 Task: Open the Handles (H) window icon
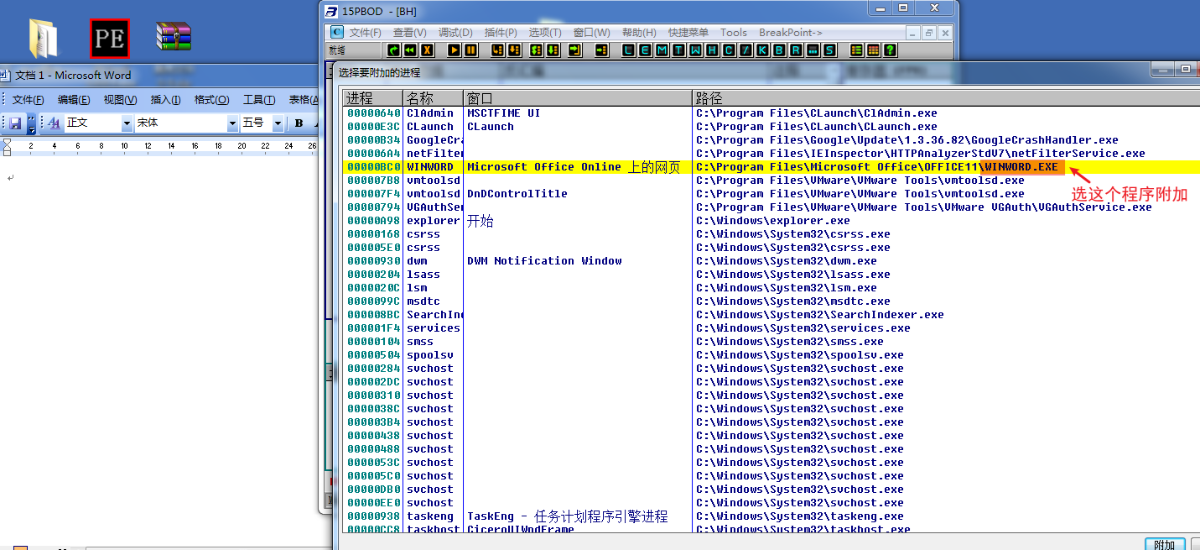pyautogui.click(x=711, y=50)
